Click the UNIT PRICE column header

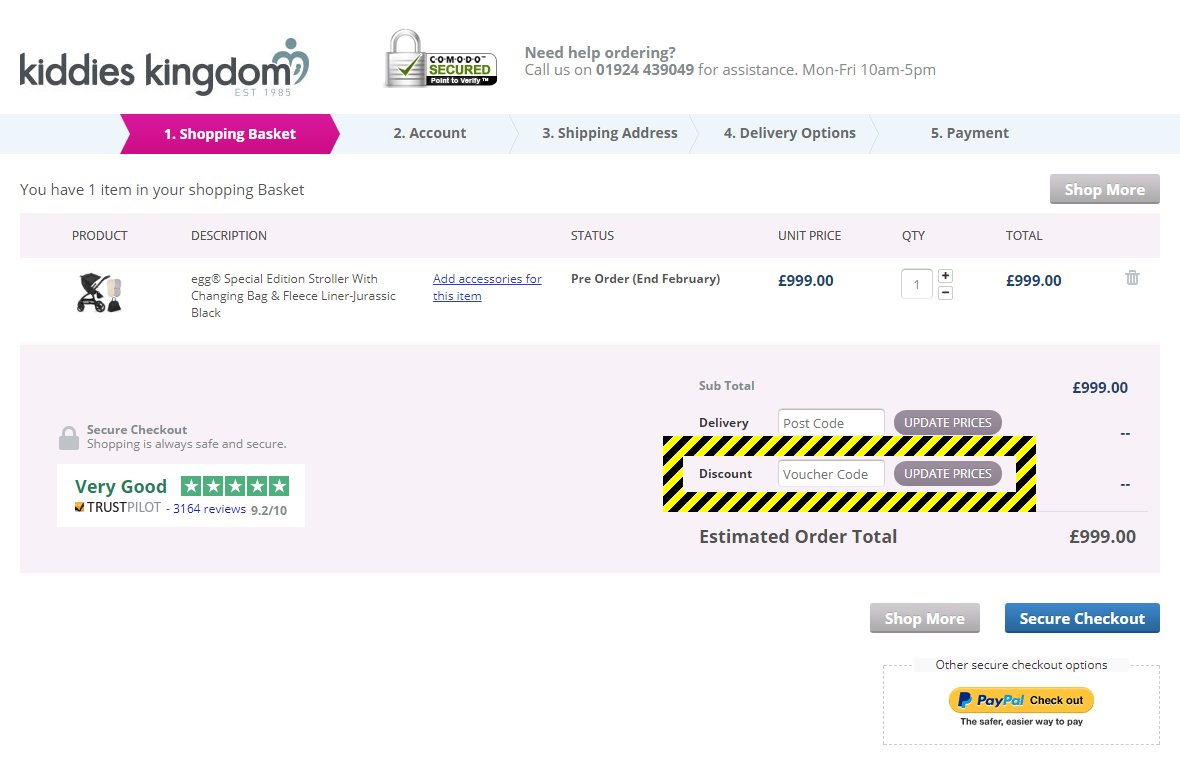[810, 236]
